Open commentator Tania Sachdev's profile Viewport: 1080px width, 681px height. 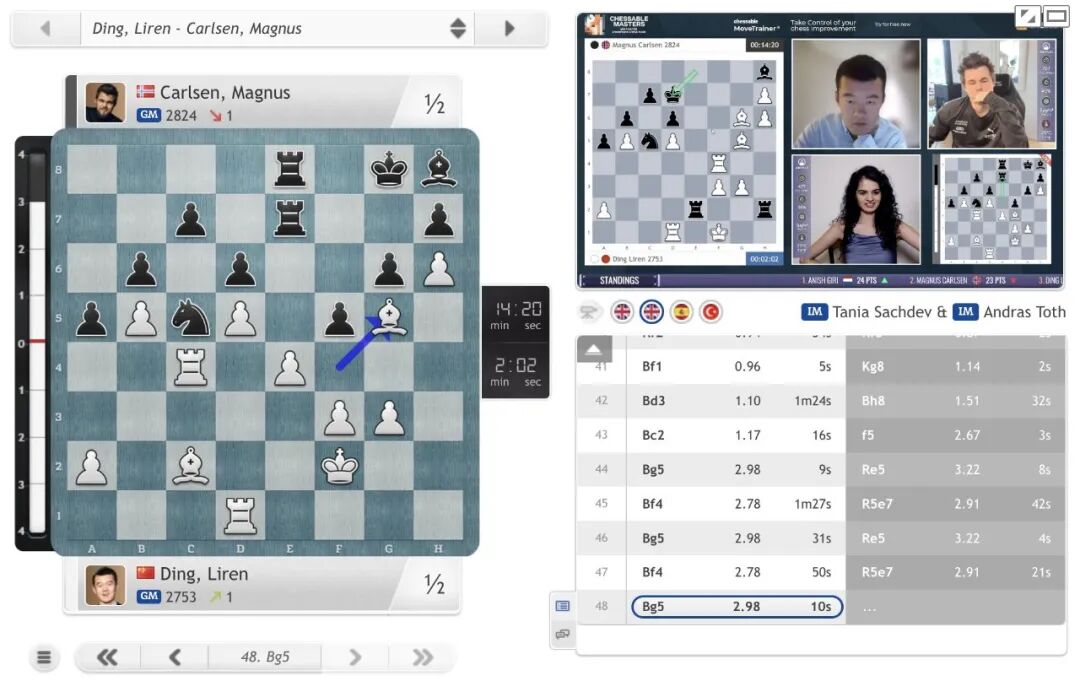coord(882,312)
